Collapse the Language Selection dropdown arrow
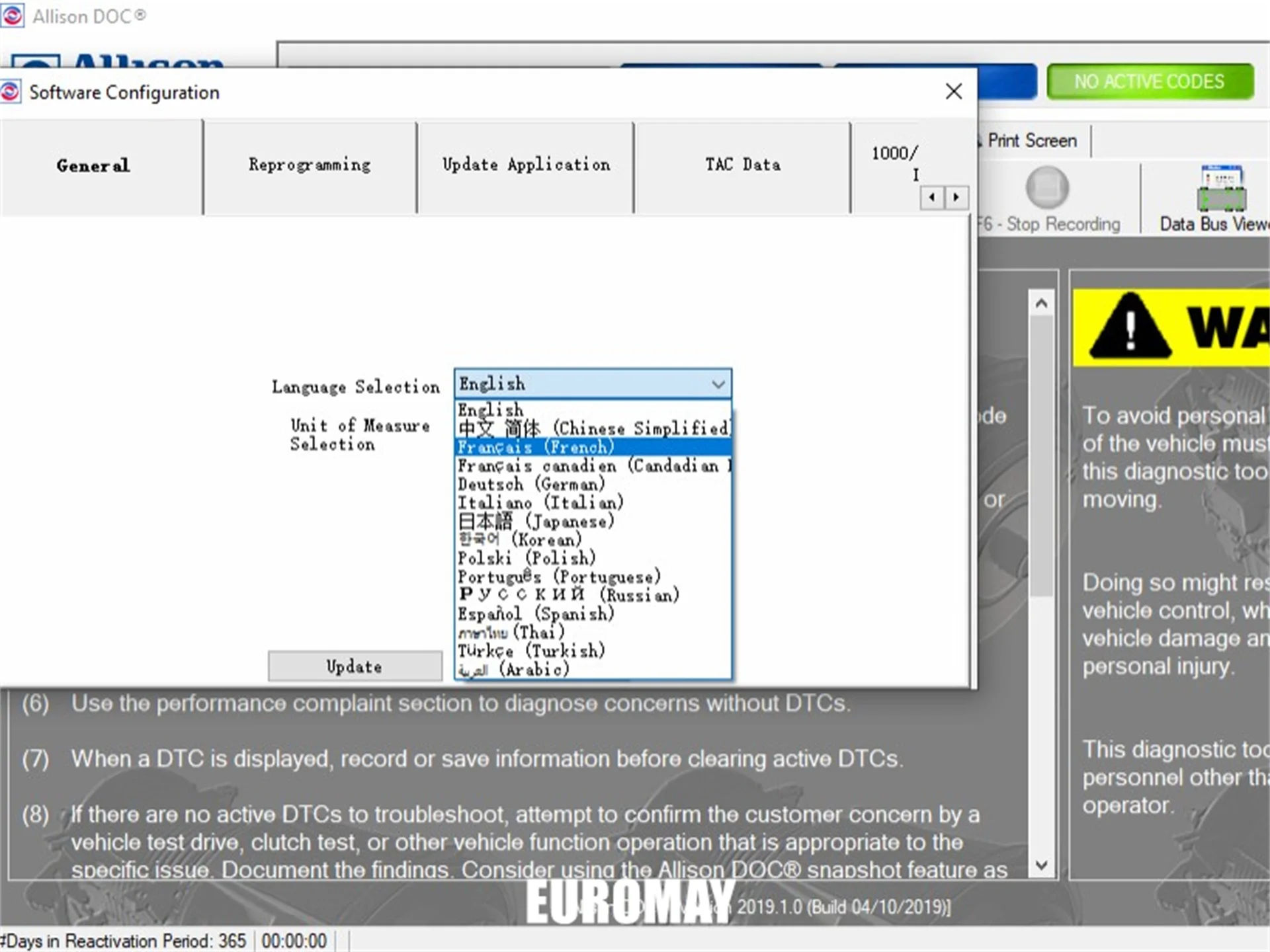This screenshot has height=952, width=1270. click(x=718, y=384)
